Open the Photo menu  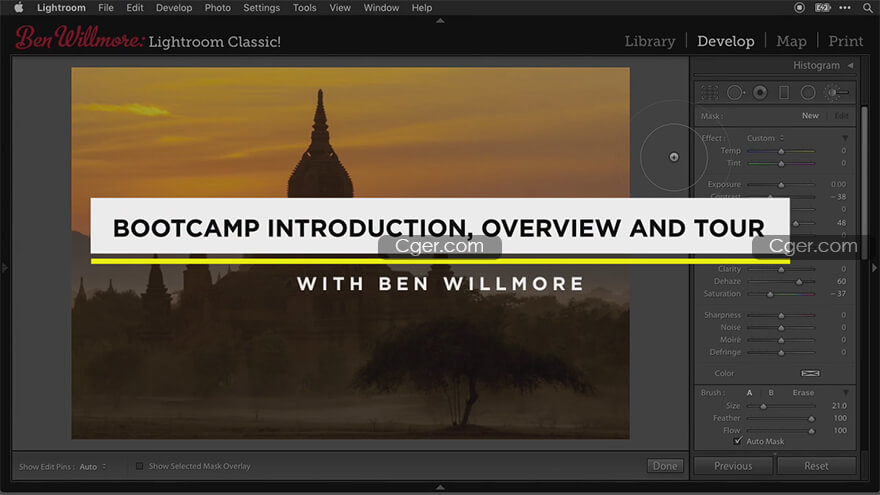[217, 8]
